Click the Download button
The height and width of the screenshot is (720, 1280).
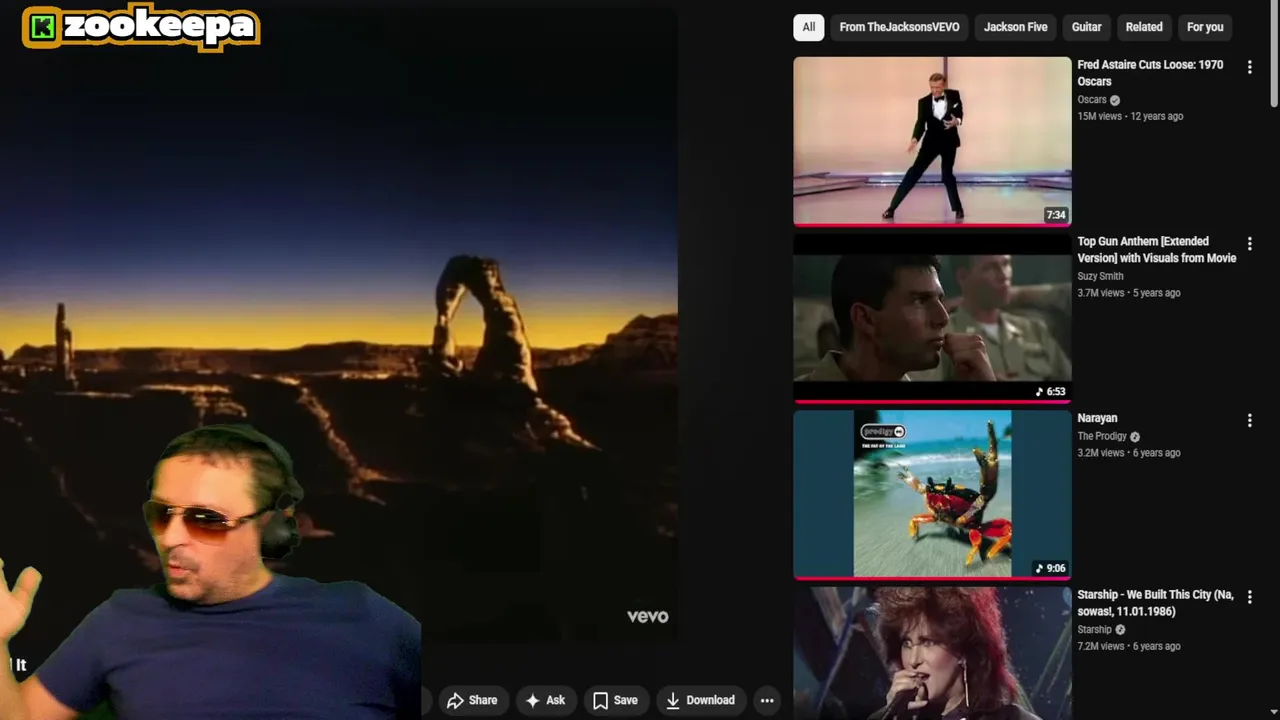700,700
